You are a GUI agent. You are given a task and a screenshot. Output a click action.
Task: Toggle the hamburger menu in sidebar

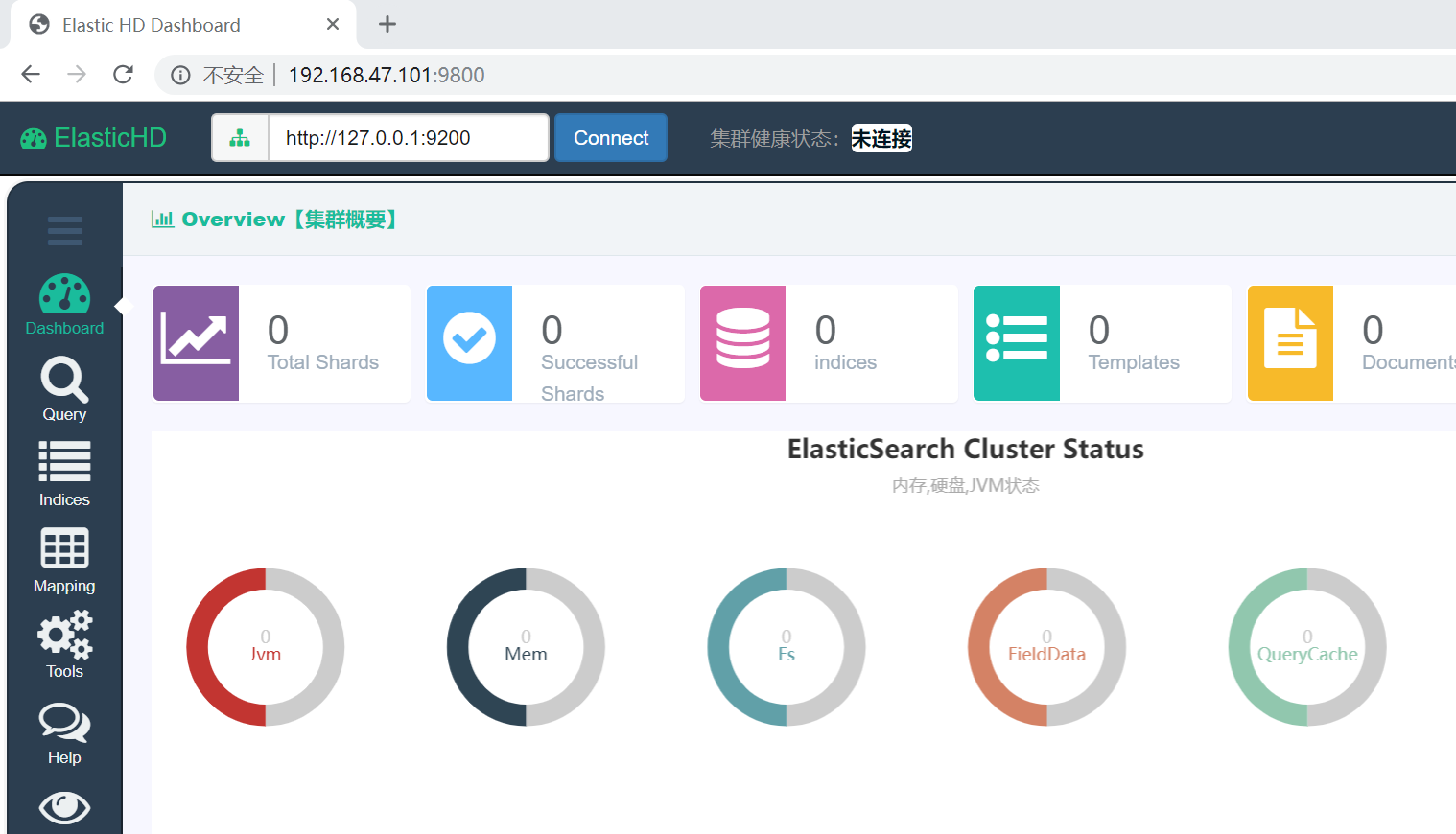64,231
